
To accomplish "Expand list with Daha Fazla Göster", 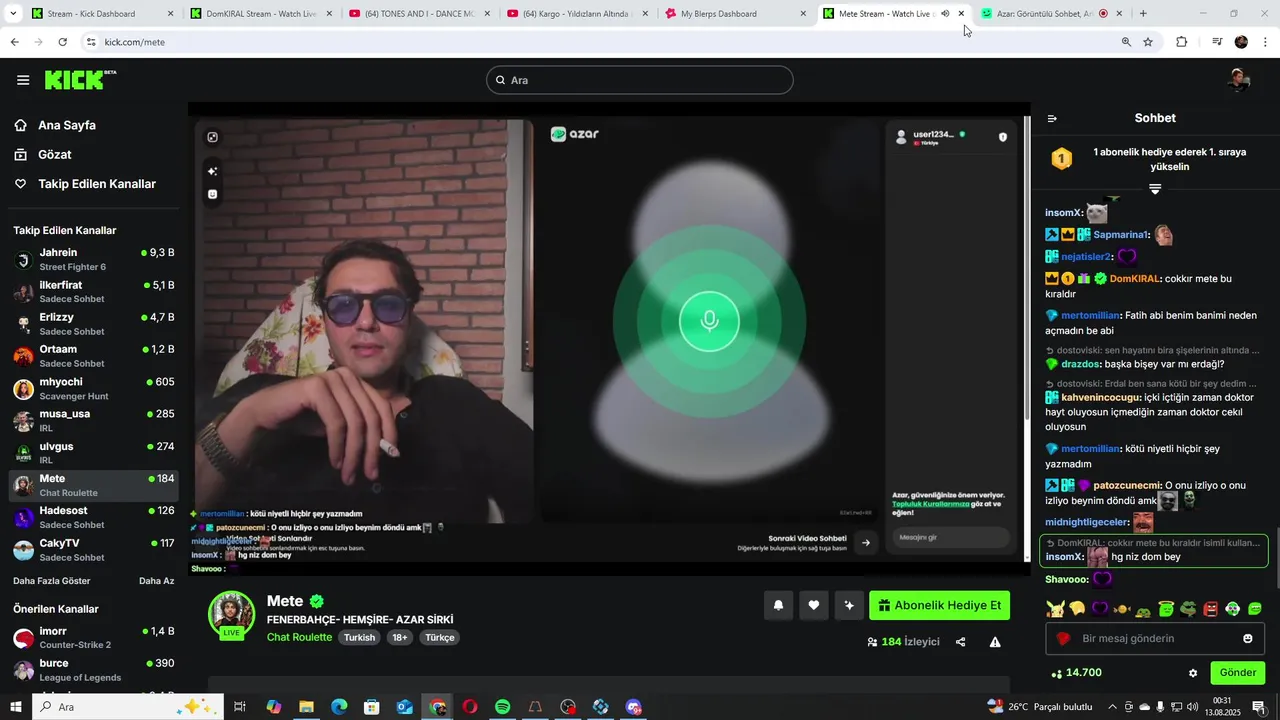I will [x=52, y=581].
